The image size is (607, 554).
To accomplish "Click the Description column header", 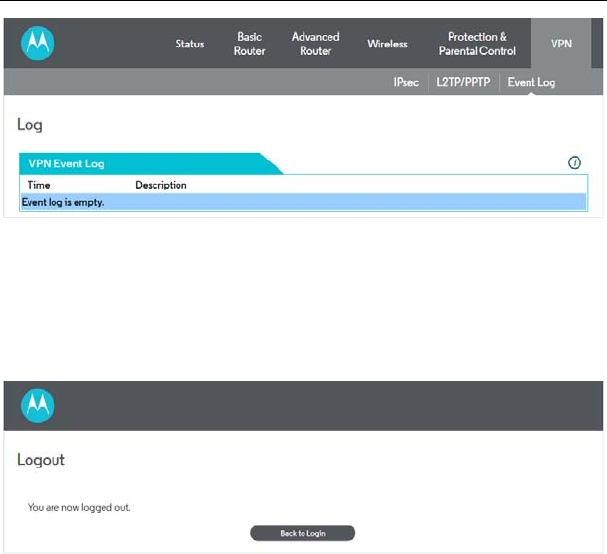I will [x=161, y=185].
